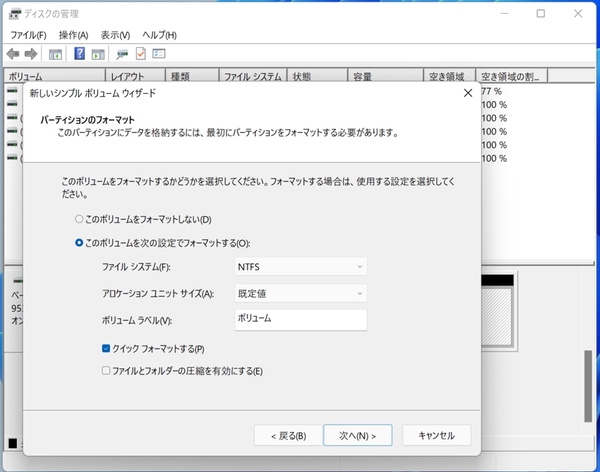Click the 空き領域の割 column header
600x472 pixels.
click(x=512, y=76)
